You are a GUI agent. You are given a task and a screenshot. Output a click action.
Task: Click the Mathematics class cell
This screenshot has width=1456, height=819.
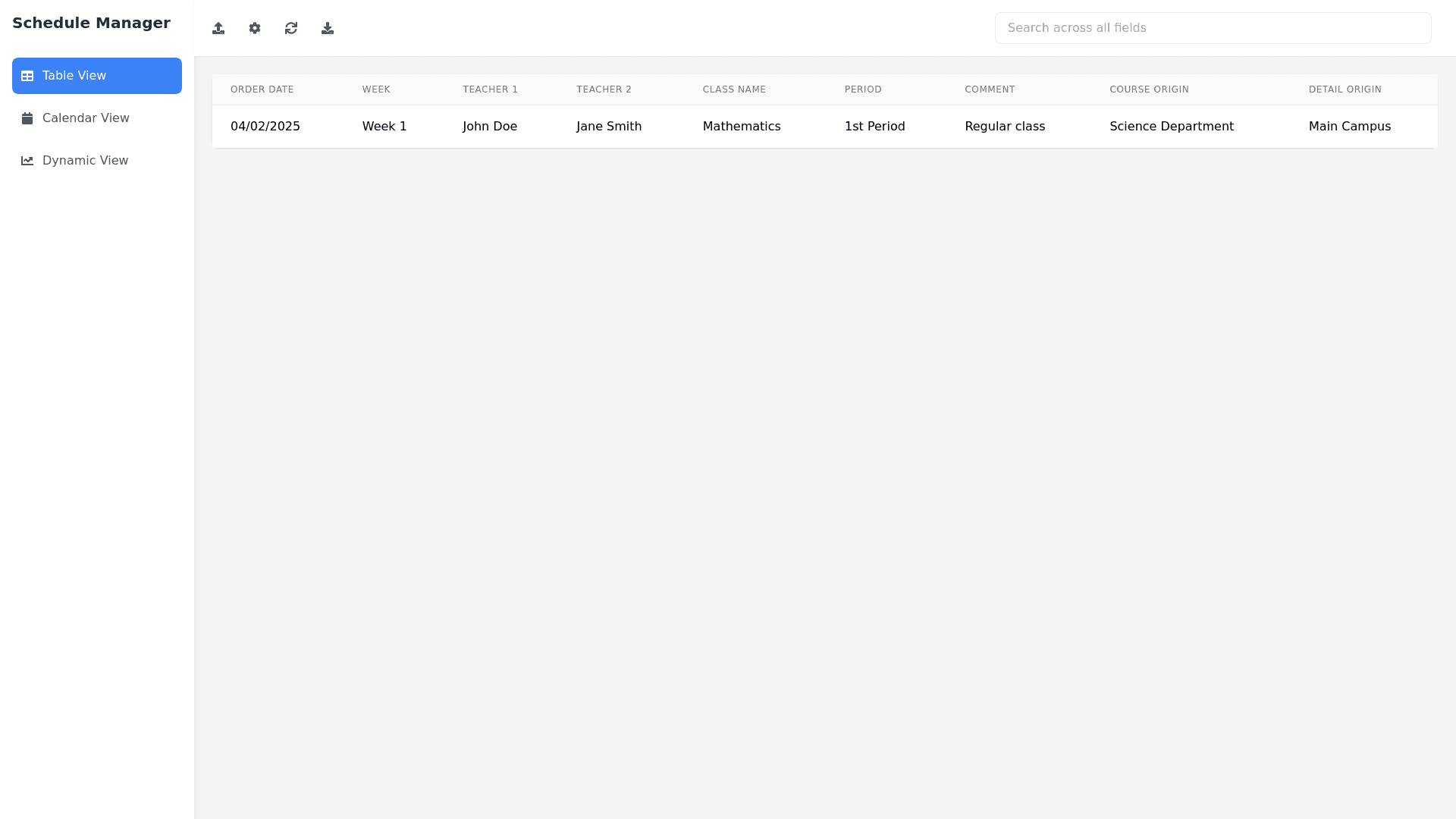click(741, 127)
